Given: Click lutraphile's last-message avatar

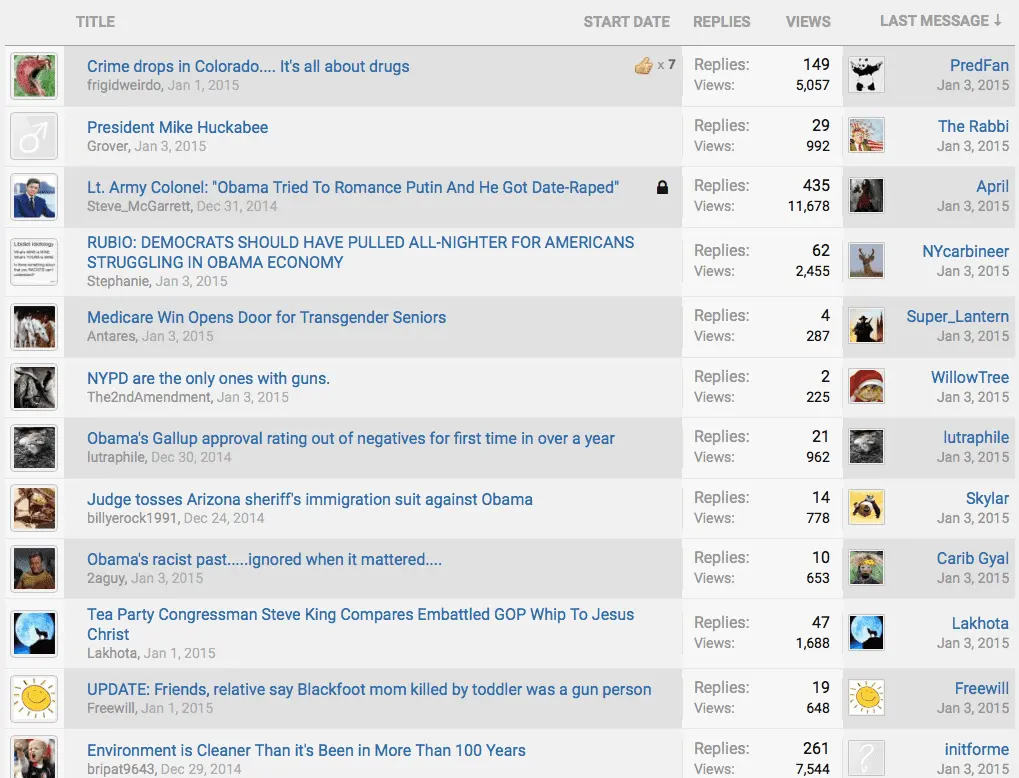Looking at the screenshot, I should point(866,446).
